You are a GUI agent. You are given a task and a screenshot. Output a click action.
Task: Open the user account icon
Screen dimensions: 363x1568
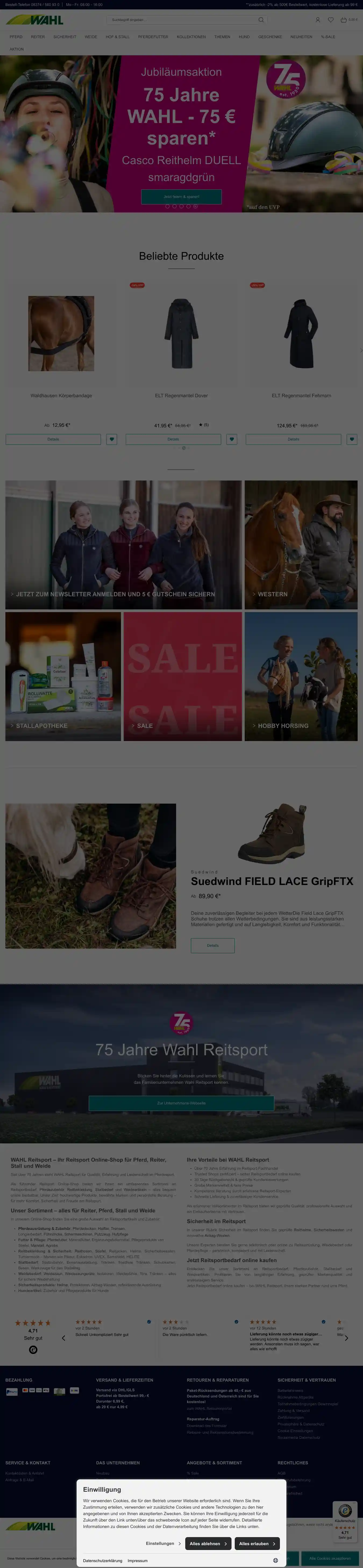[317, 20]
